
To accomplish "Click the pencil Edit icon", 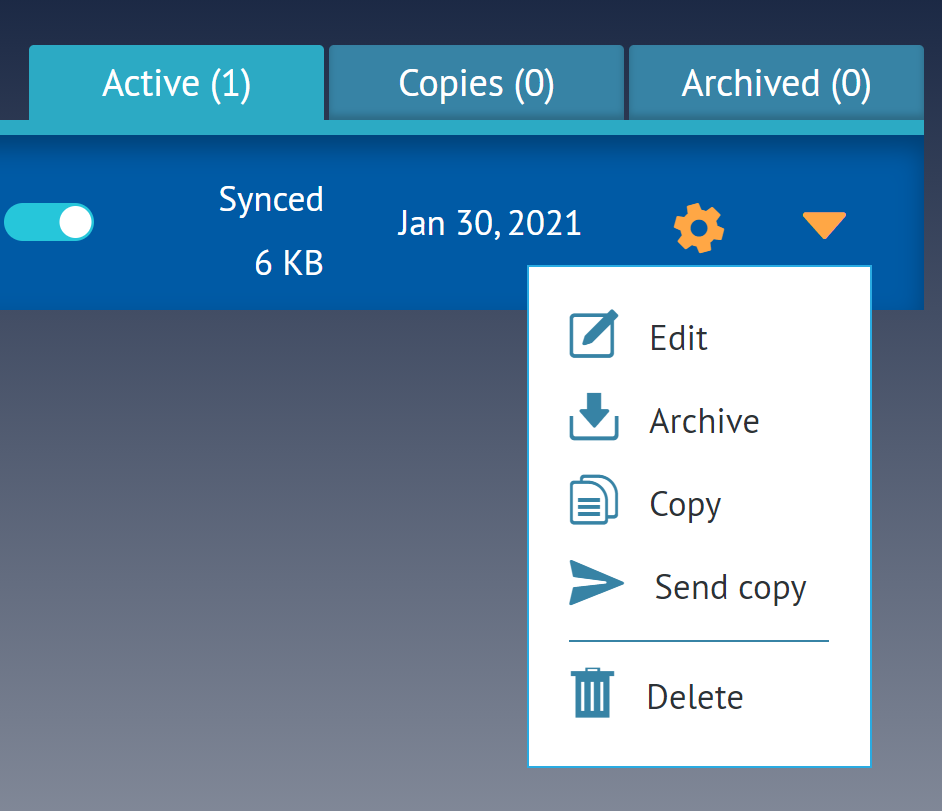I will (594, 334).
